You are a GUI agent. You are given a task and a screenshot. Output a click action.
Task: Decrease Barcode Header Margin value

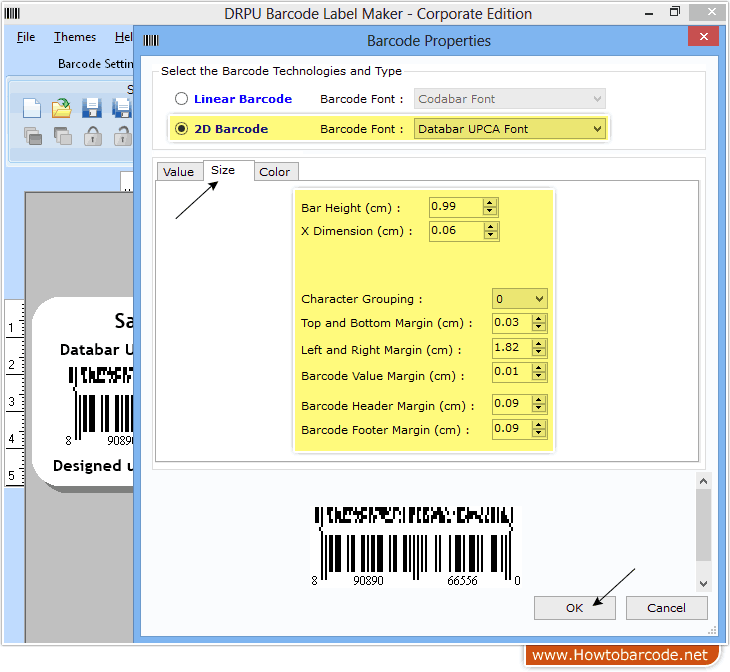tap(539, 408)
